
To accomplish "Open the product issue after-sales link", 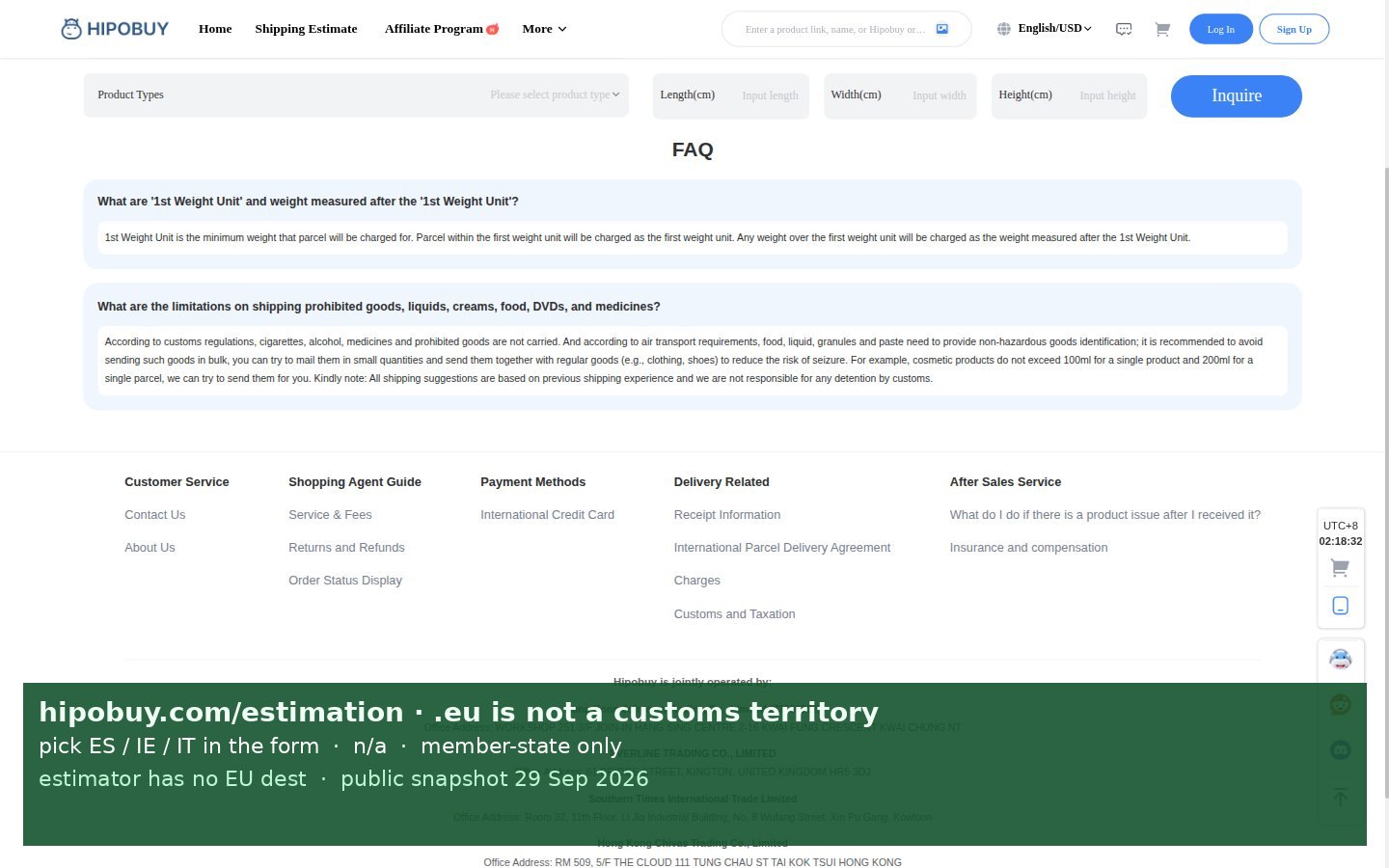I will [x=1105, y=515].
